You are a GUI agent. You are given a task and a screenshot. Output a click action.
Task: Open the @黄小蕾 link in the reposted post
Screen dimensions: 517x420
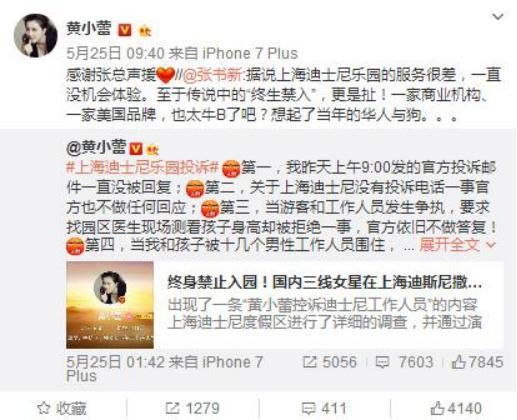tap(96, 147)
